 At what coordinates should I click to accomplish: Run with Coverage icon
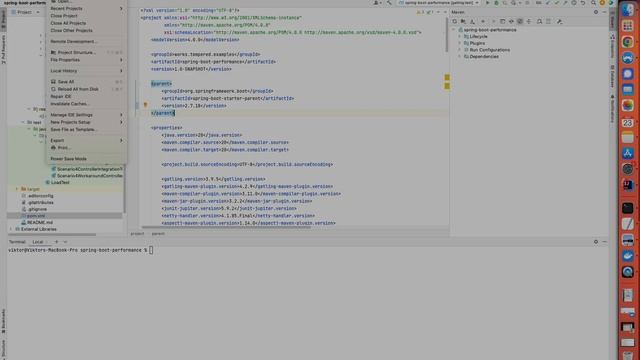point(505,3)
